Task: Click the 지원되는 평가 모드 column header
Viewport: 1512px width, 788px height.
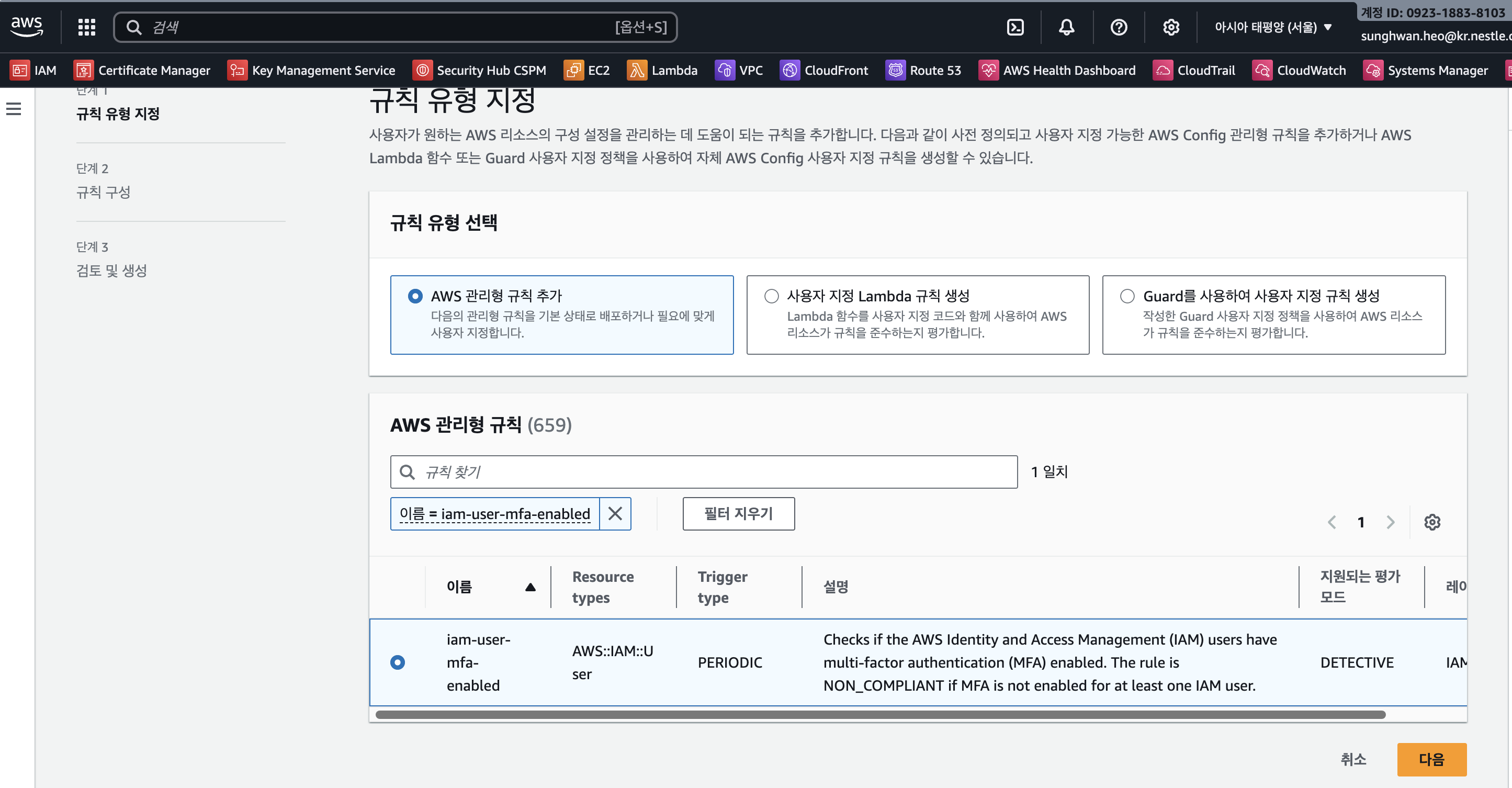Action: click(x=1360, y=587)
